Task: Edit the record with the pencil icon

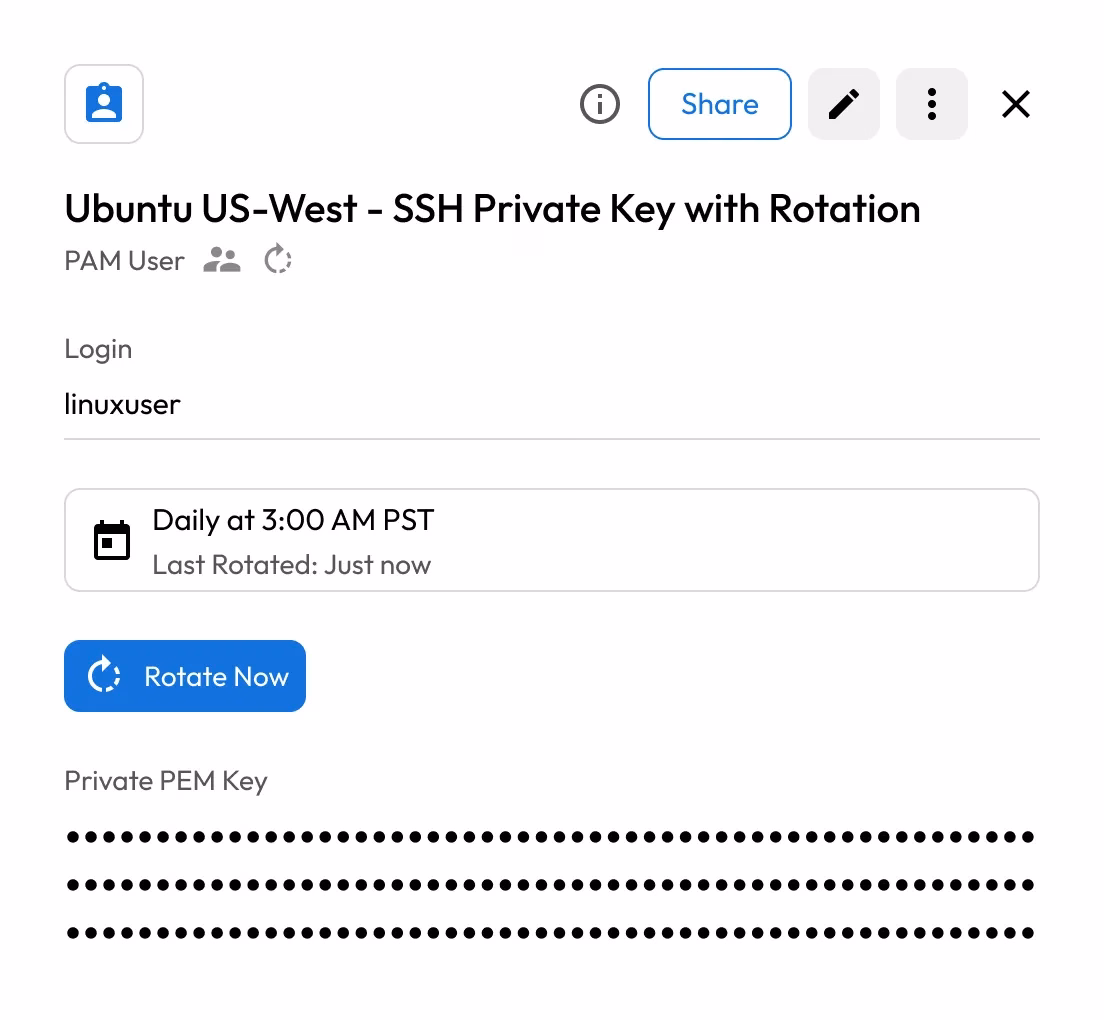Action: (x=844, y=104)
